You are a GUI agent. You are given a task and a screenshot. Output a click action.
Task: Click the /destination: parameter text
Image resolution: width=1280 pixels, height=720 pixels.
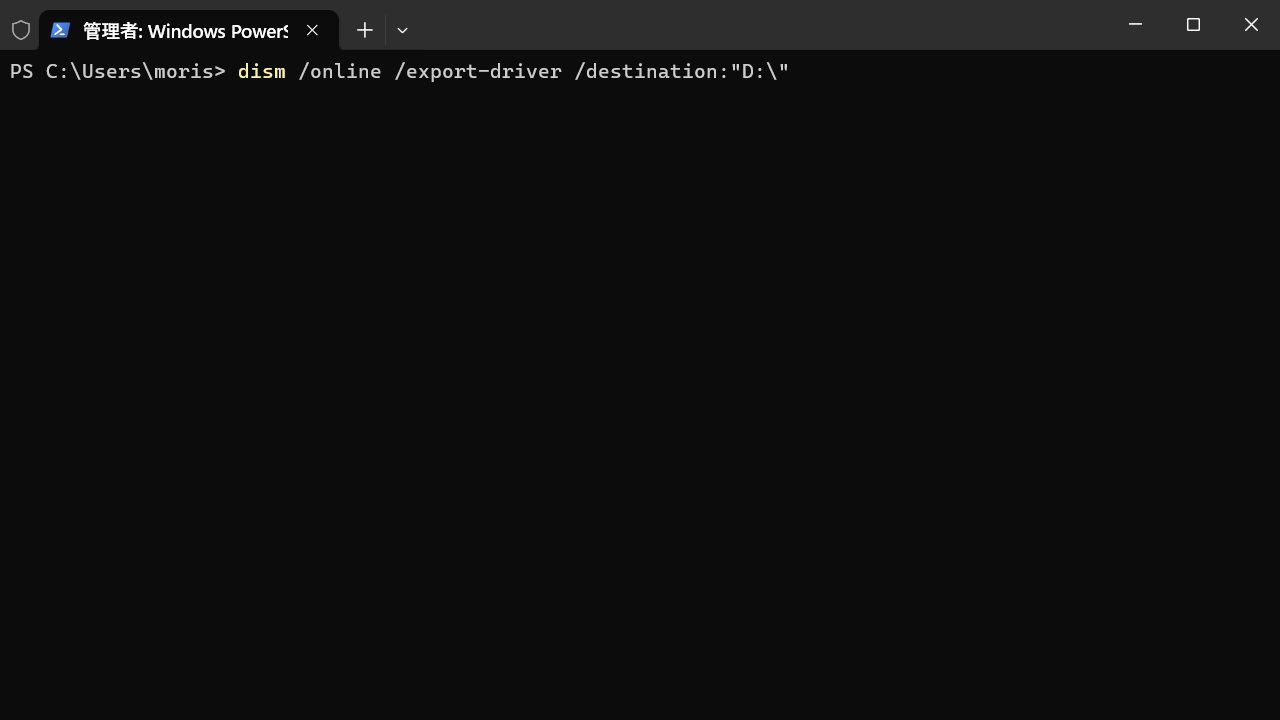(x=651, y=72)
